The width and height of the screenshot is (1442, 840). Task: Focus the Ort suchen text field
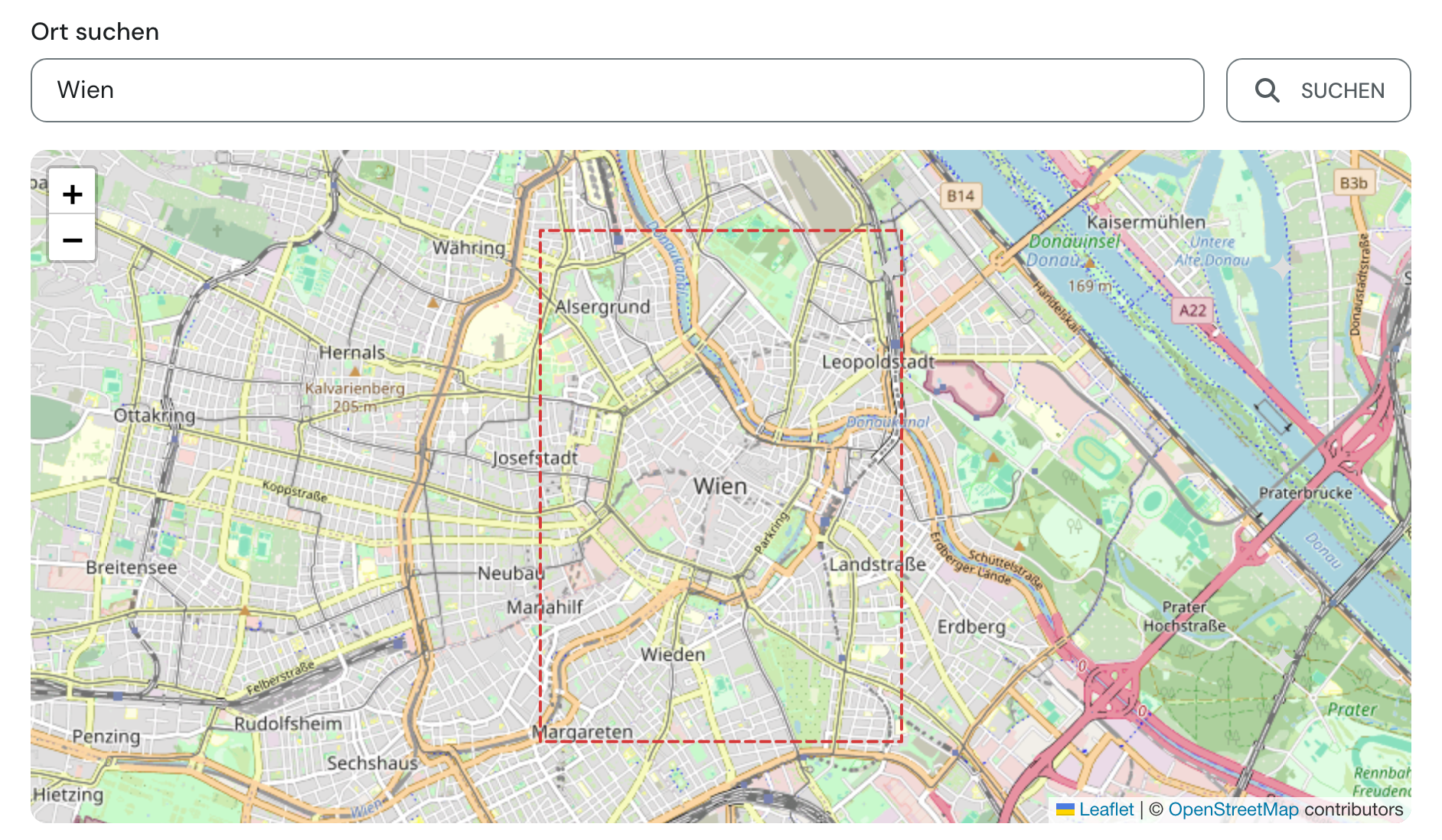pos(617,90)
